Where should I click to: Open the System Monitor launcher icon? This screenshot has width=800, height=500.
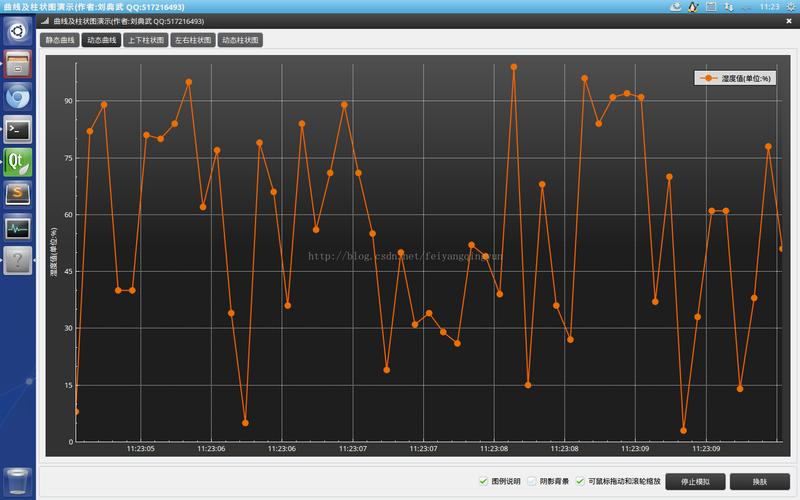18,228
